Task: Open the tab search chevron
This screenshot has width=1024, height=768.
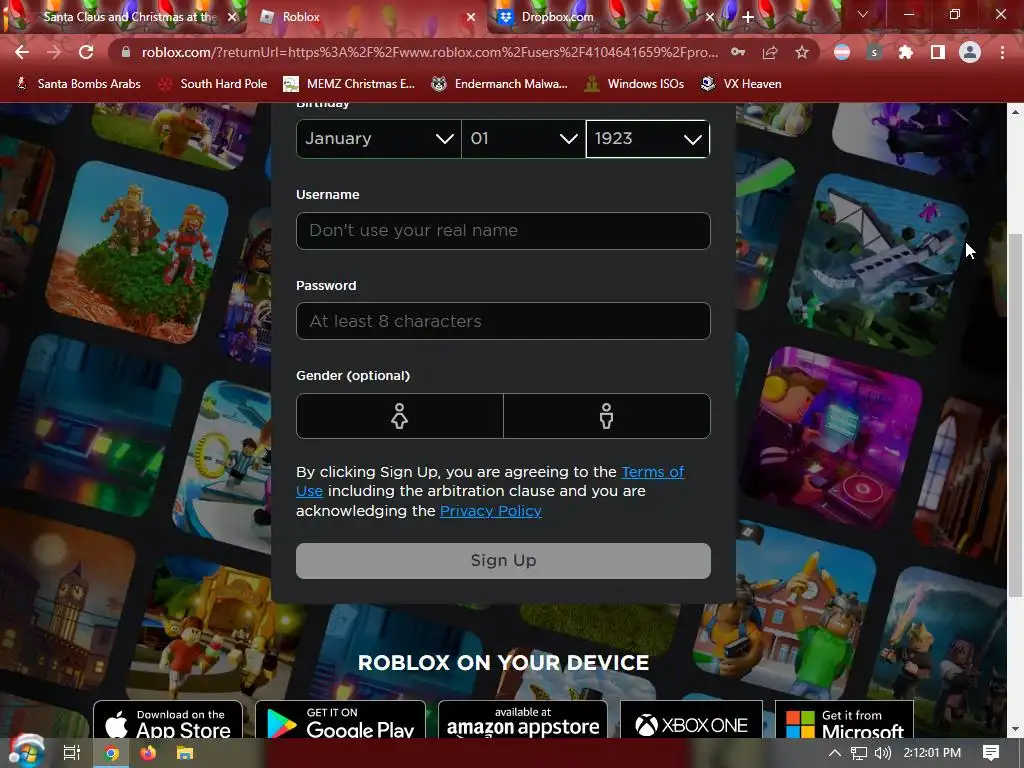Action: pyautogui.click(x=863, y=14)
